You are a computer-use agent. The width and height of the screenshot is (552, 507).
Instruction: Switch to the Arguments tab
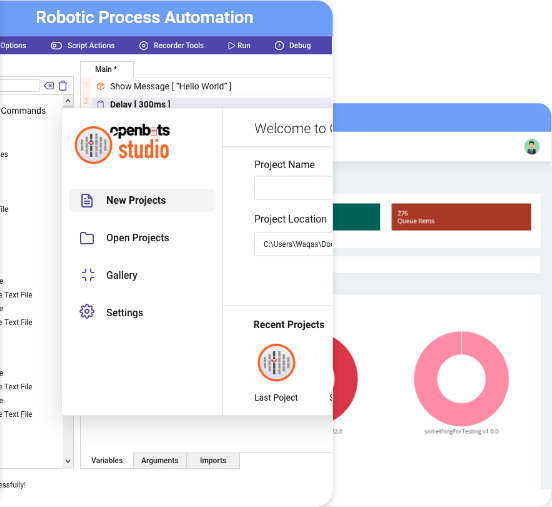click(x=160, y=461)
